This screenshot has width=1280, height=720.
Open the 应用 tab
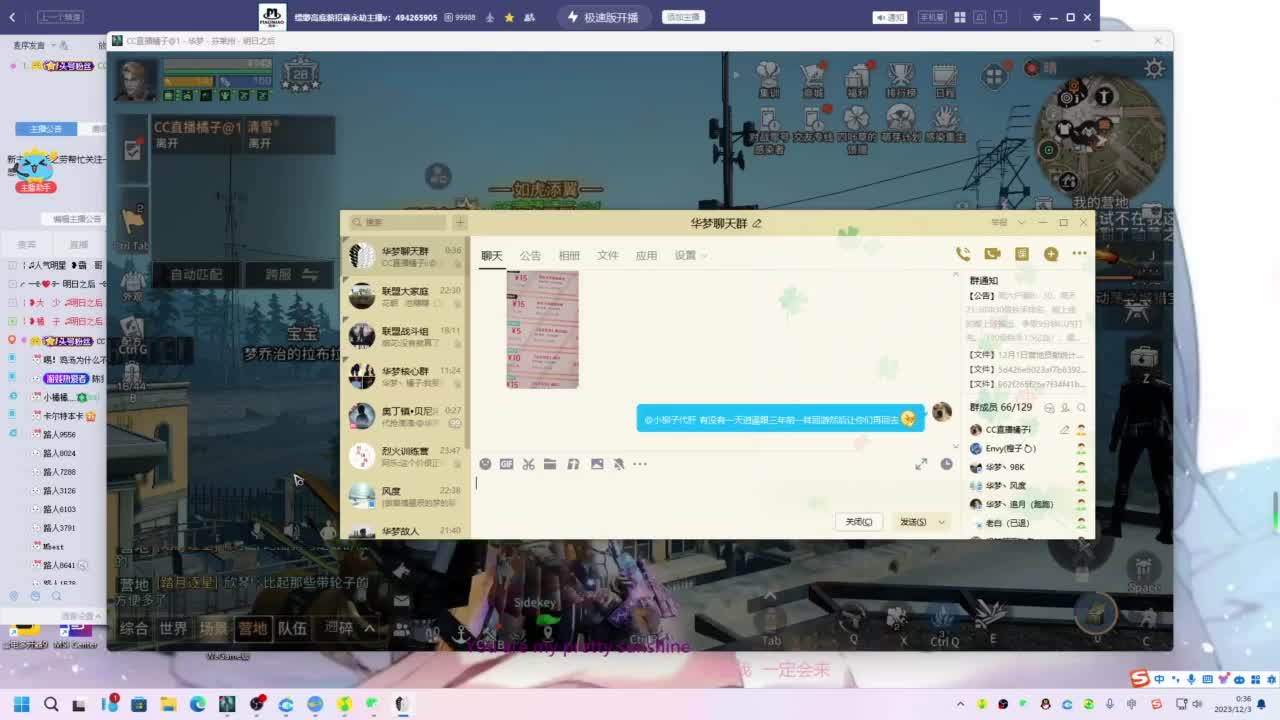pos(646,256)
